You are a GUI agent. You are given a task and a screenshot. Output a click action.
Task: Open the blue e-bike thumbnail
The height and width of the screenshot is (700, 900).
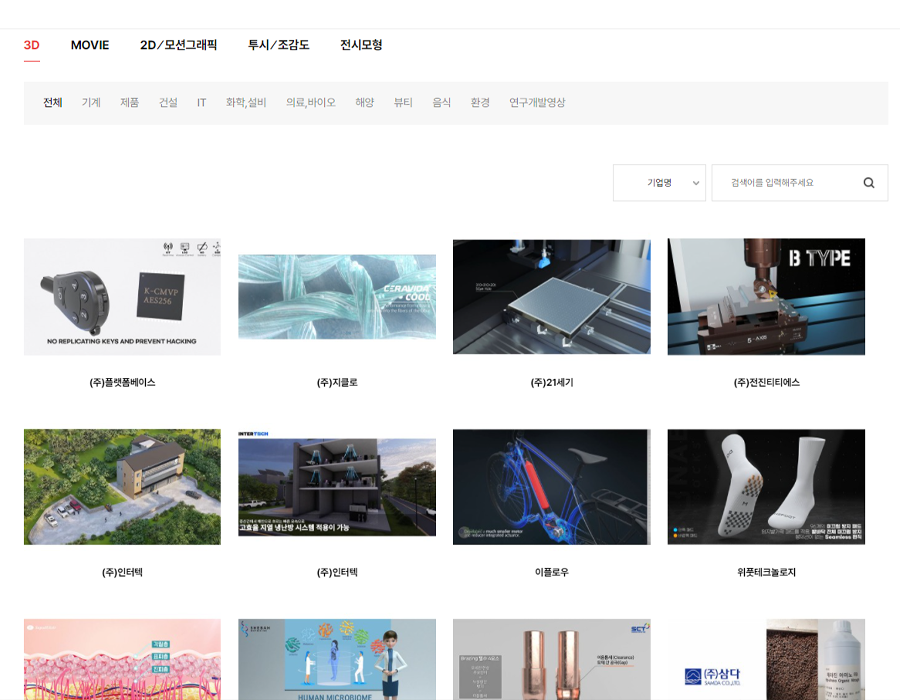[552, 487]
